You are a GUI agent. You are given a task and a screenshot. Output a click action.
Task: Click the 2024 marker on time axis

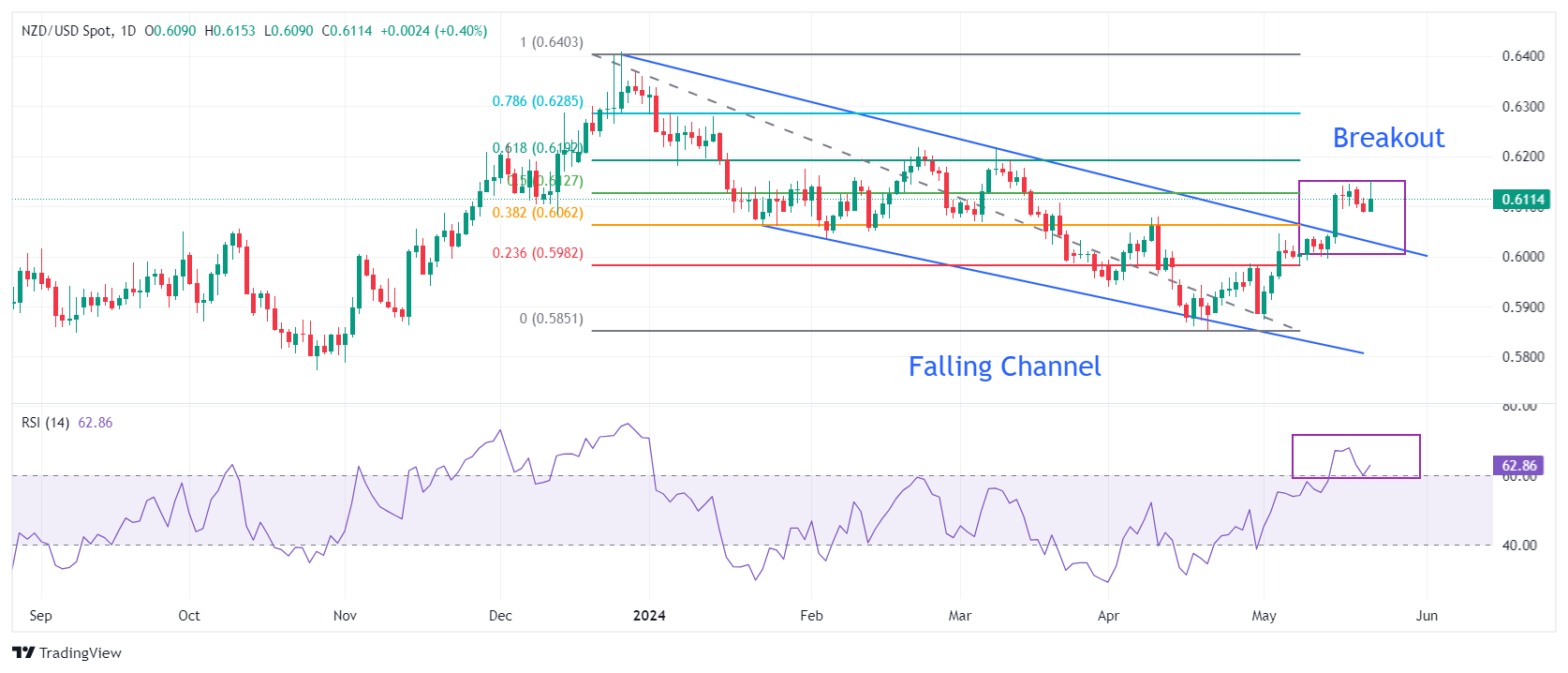[x=649, y=616]
